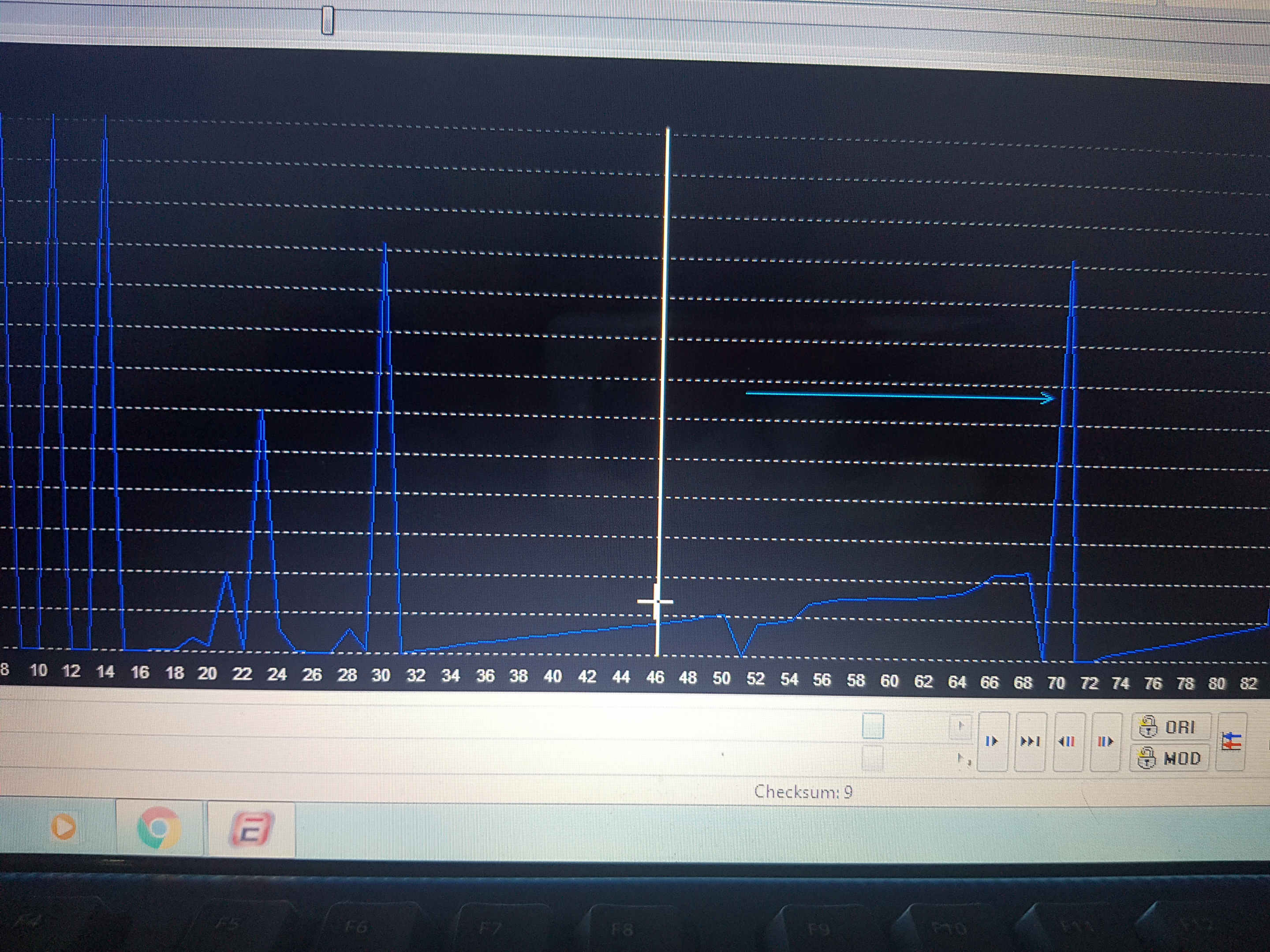Click the skip-to-end triple arrow button
The image size is (1270, 952).
[x=1031, y=741]
